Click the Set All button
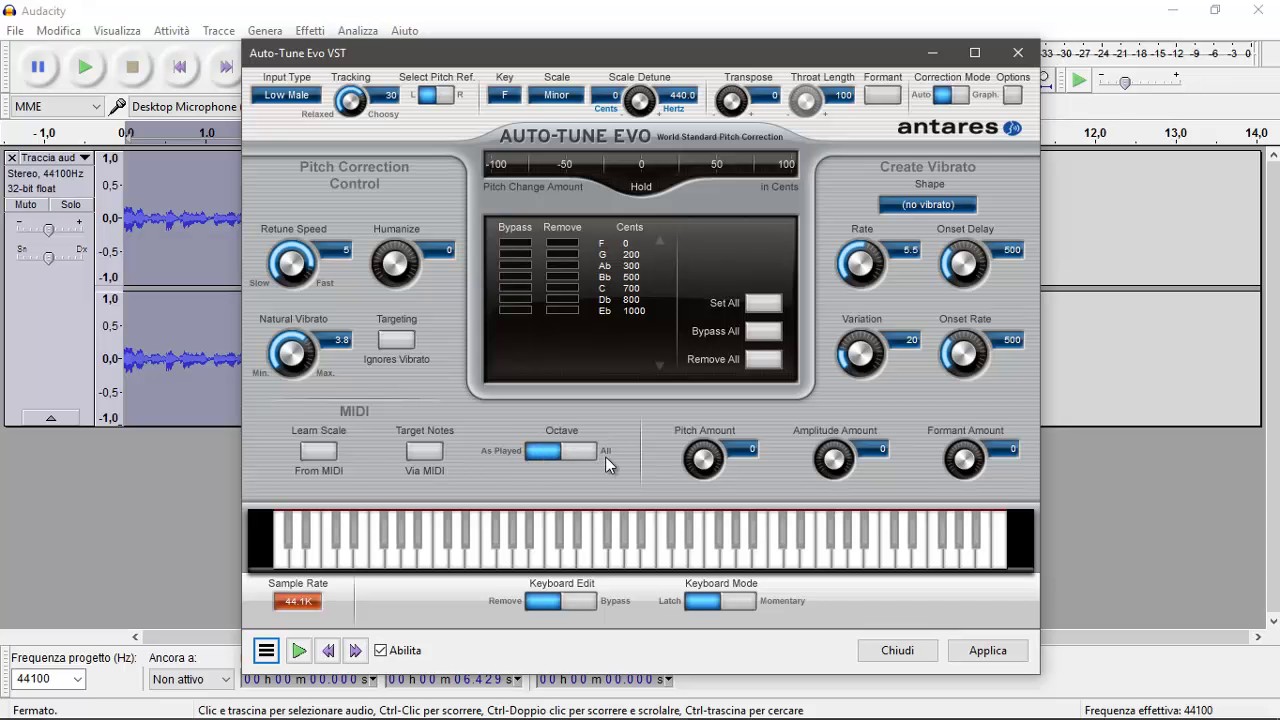The height and width of the screenshot is (720, 1280). click(x=763, y=303)
